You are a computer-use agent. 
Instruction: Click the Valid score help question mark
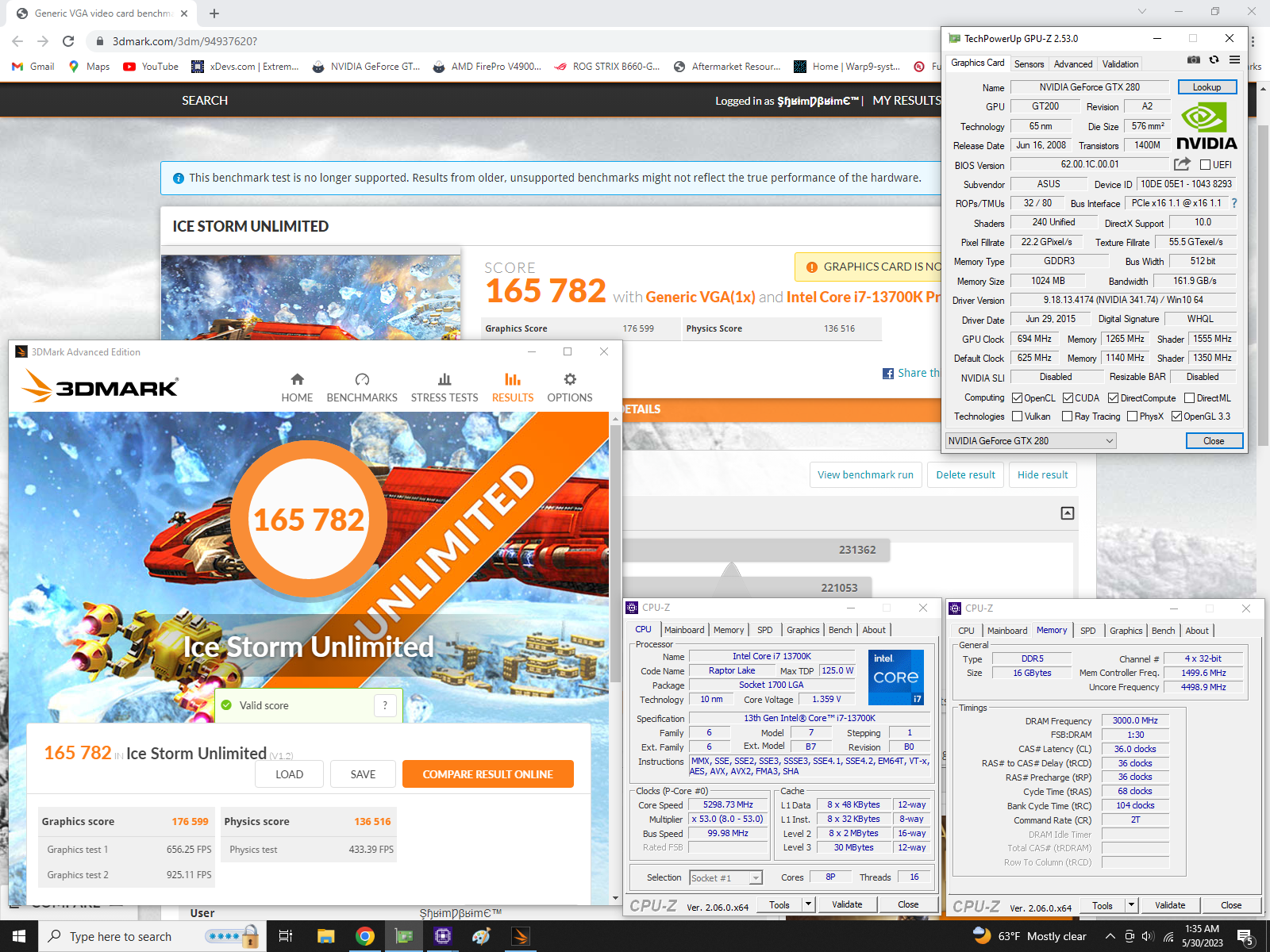pos(385,705)
